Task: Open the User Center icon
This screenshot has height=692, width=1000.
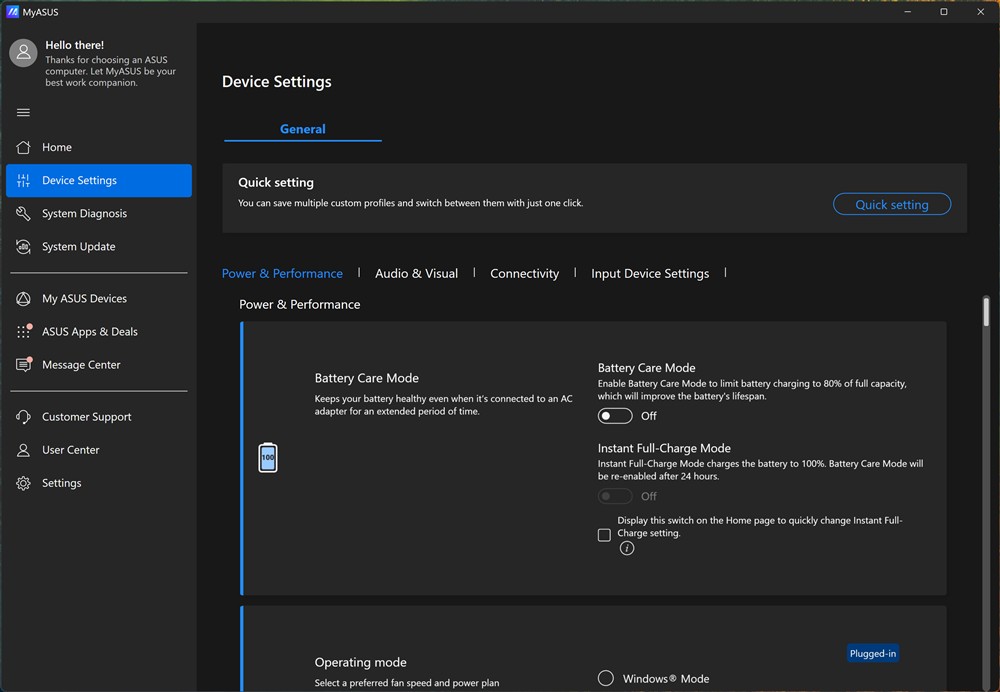Action: (x=24, y=450)
